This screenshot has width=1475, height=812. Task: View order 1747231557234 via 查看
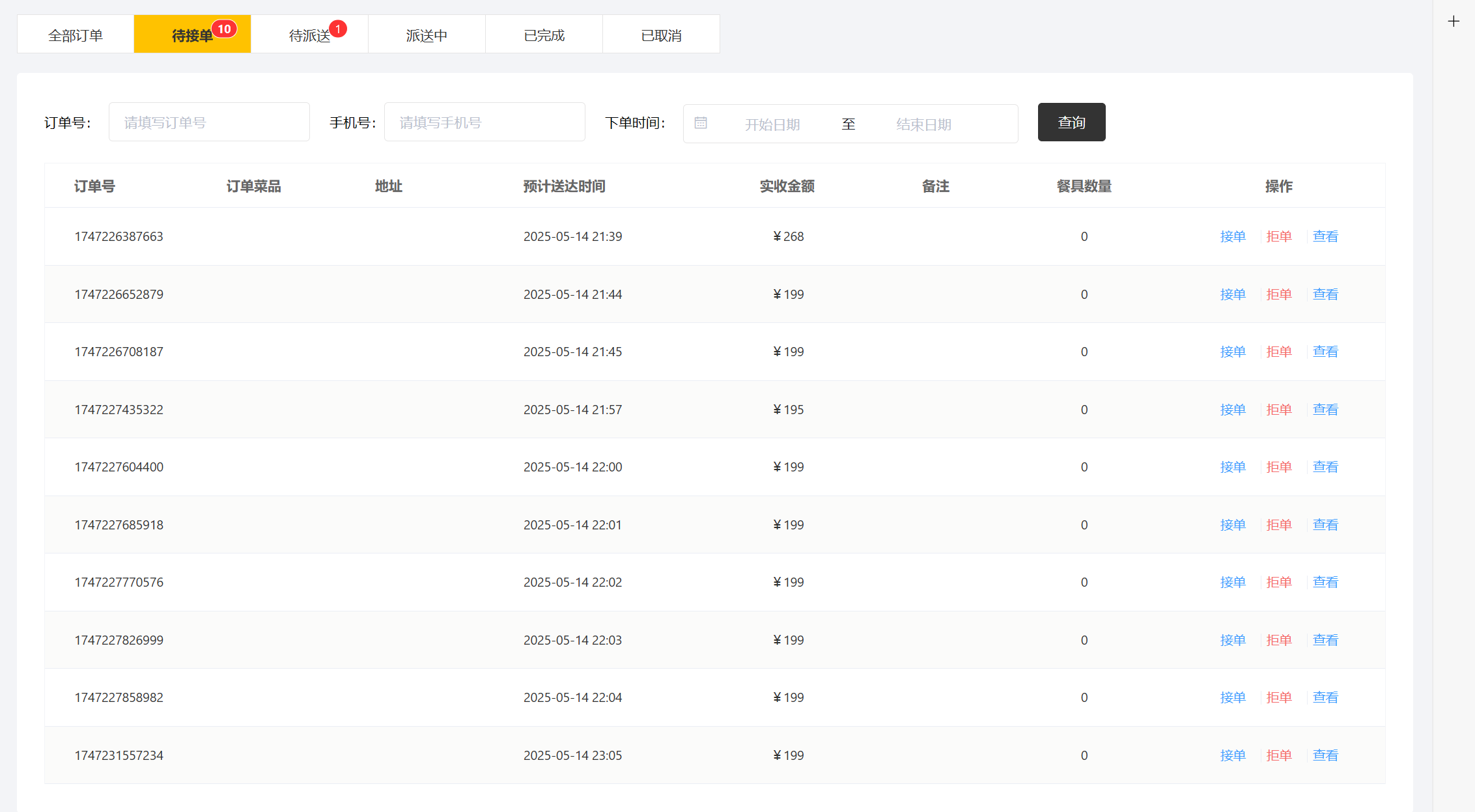point(1325,755)
